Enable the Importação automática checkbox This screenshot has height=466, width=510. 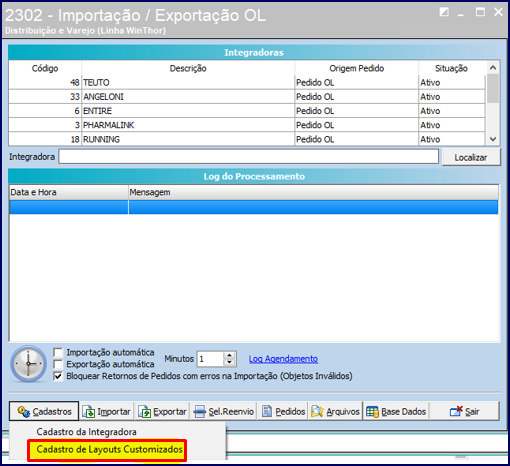[58, 352]
